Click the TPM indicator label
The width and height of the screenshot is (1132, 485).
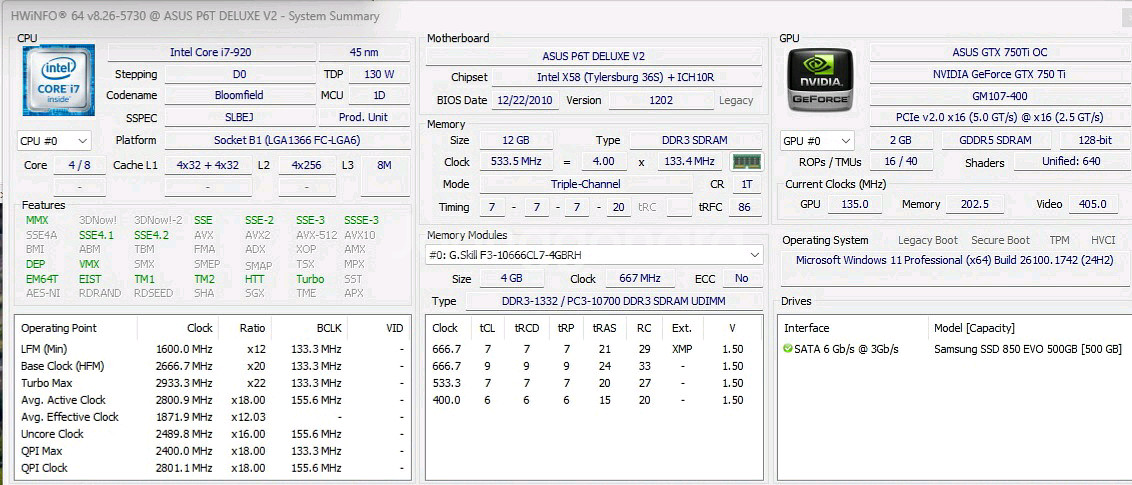[x=1058, y=240]
